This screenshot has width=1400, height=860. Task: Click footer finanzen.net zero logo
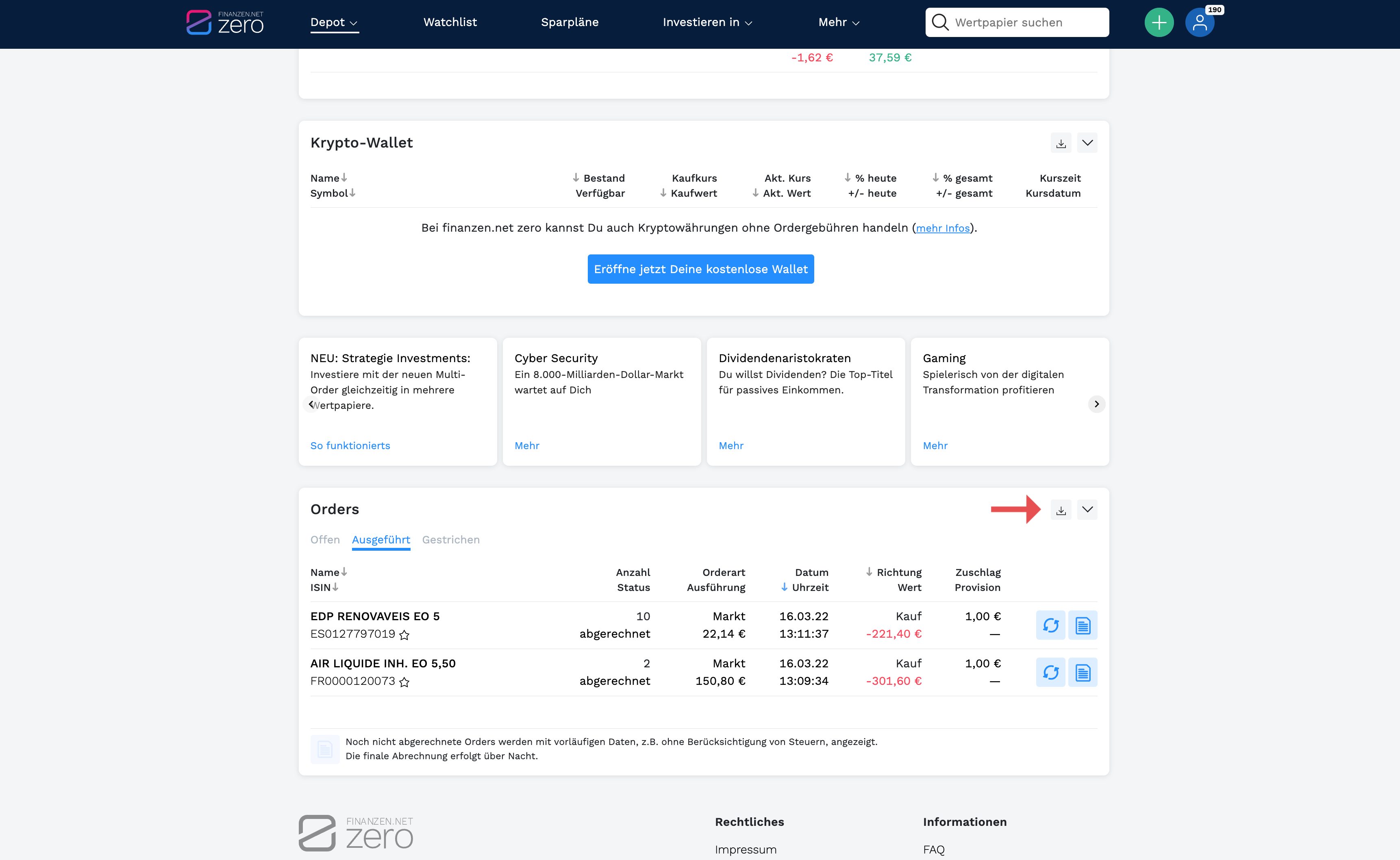[356, 833]
